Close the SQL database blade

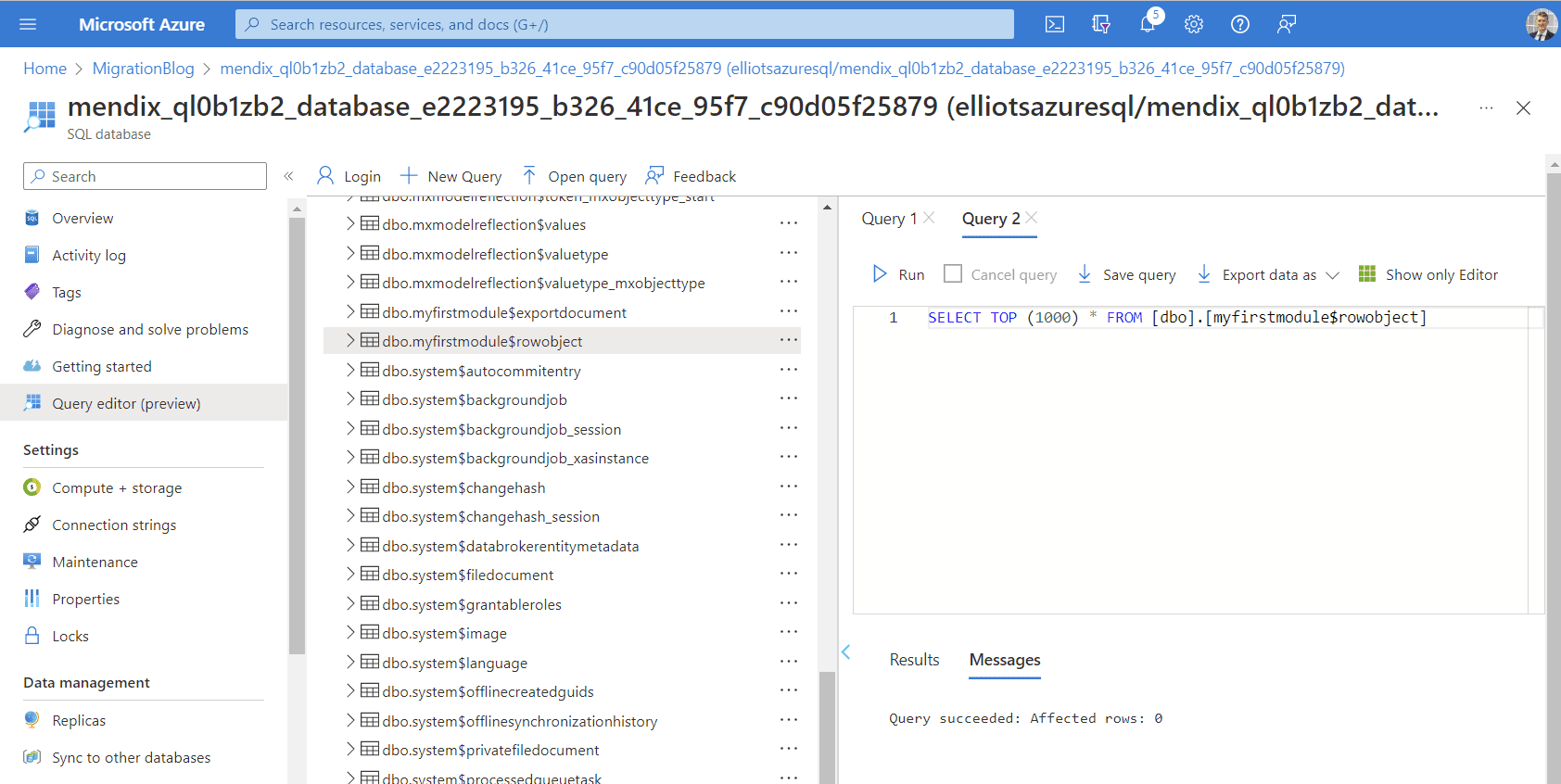1523,108
